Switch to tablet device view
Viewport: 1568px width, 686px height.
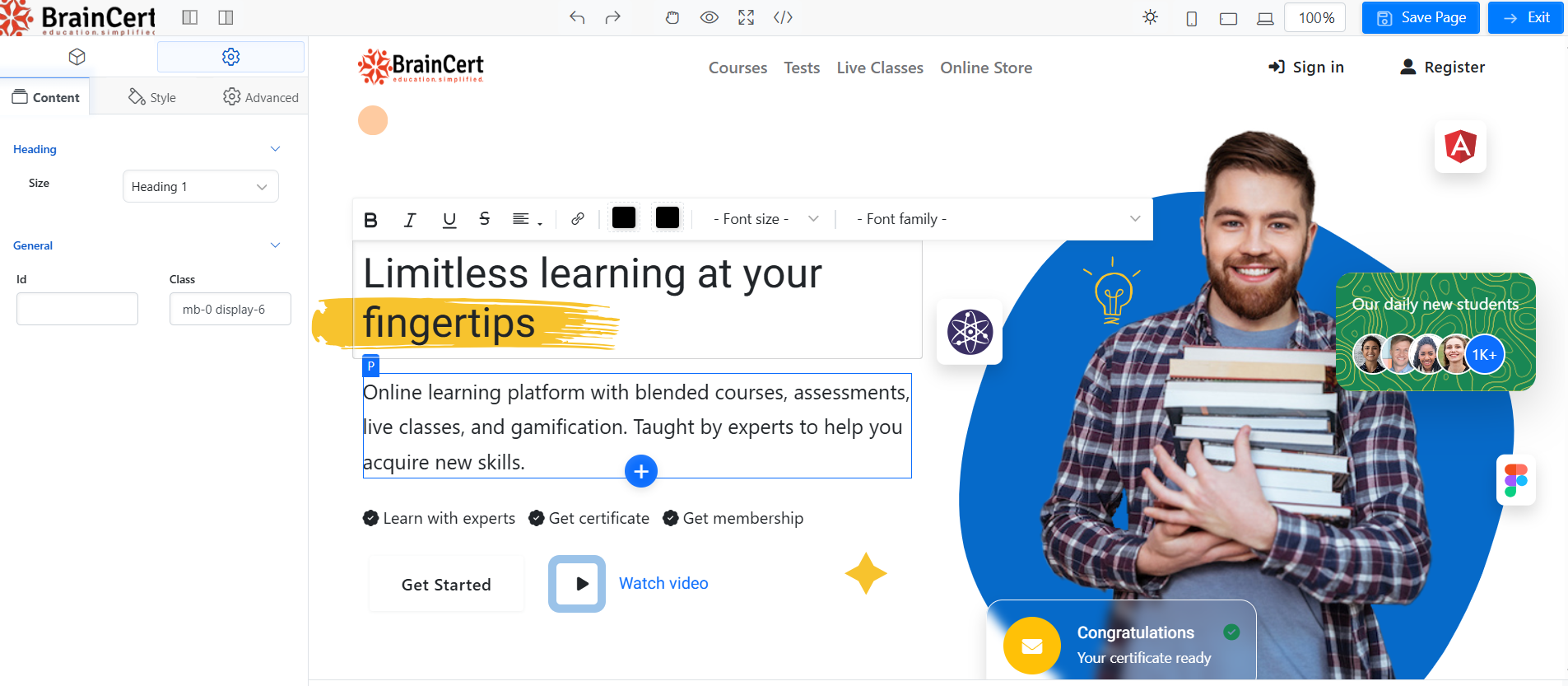[x=1228, y=18]
